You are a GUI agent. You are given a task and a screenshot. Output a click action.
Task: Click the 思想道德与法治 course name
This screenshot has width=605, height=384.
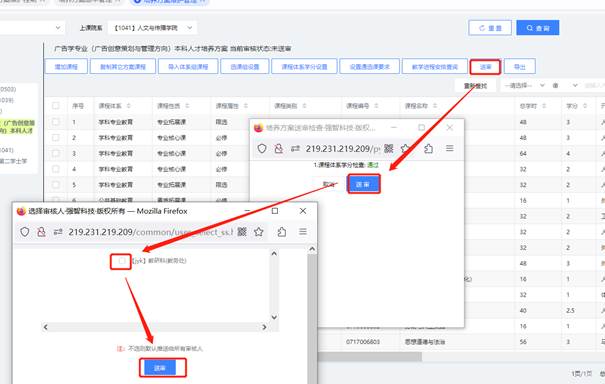424,342
